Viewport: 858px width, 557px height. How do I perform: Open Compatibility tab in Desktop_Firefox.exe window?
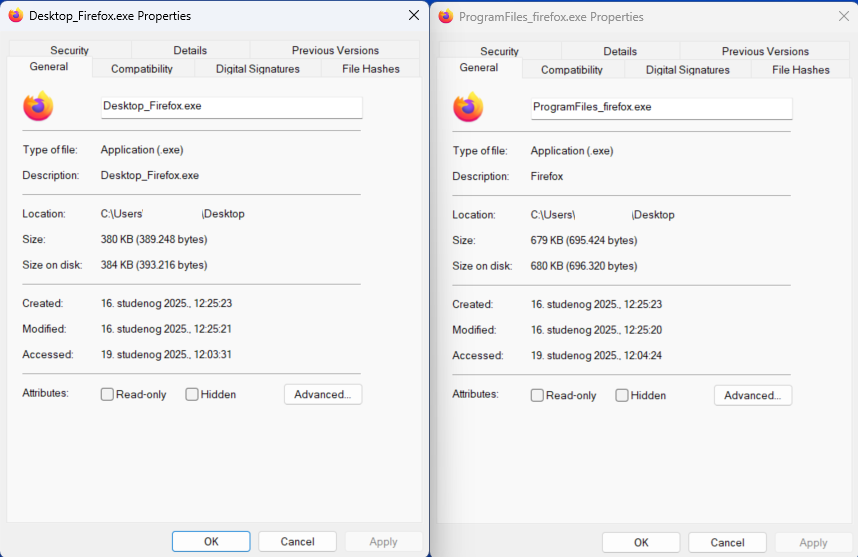pyautogui.click(x=142, y=69)
